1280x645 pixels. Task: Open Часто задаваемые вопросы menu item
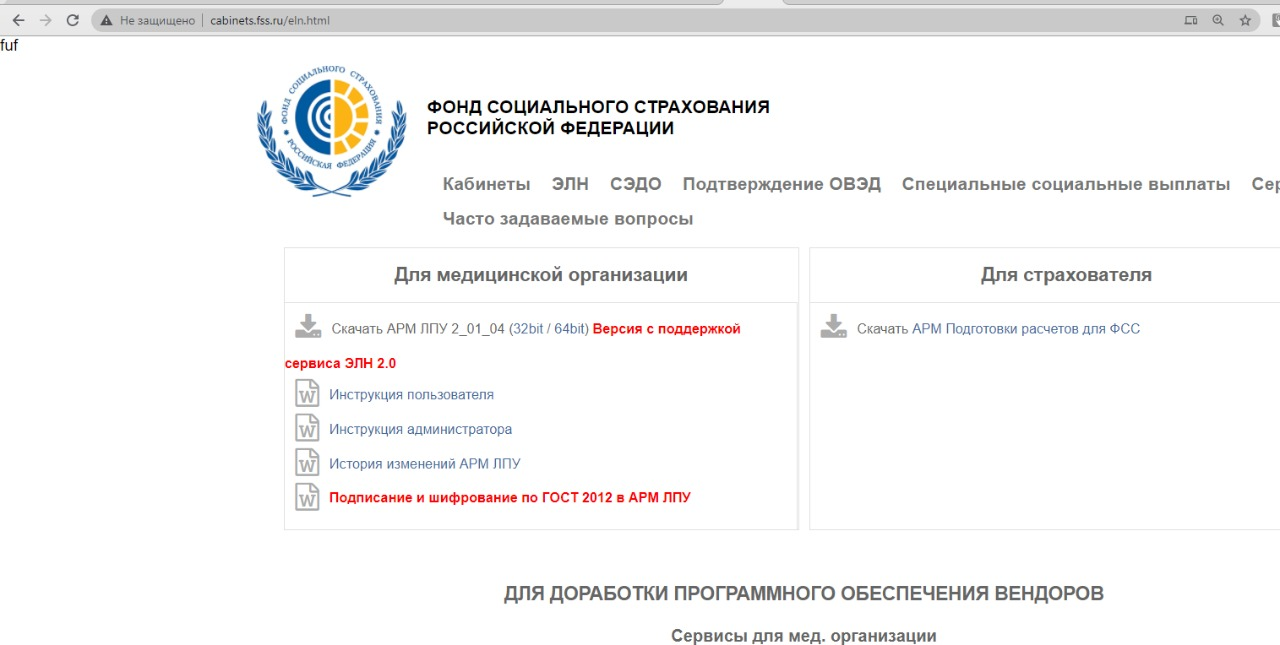point(568,219)
